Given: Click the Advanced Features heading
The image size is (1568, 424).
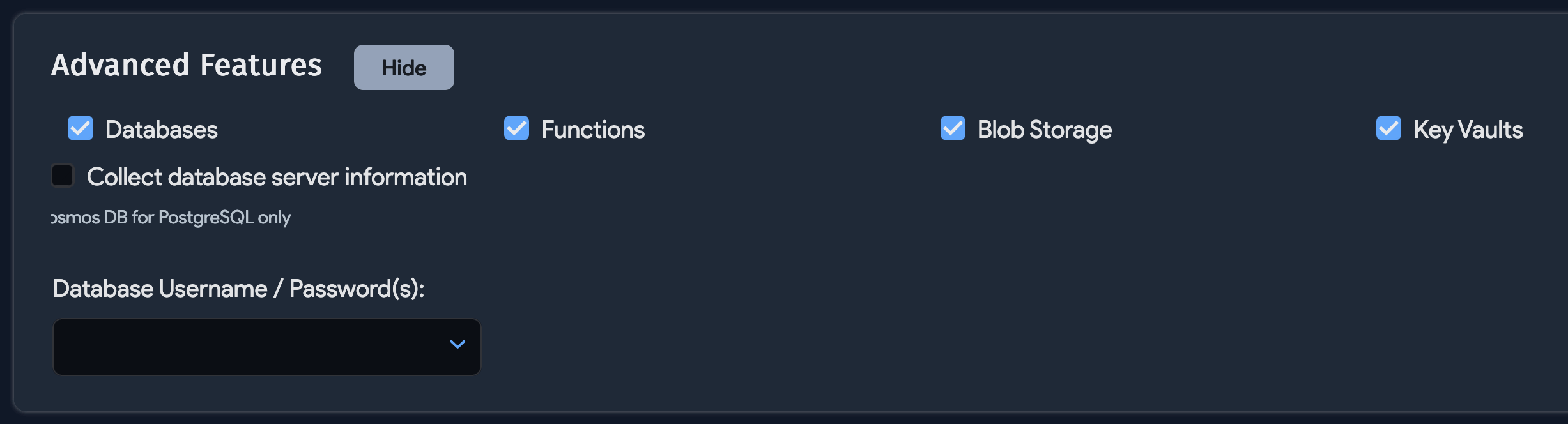Looking at the screenshot, I should click(x=187, y=64).
